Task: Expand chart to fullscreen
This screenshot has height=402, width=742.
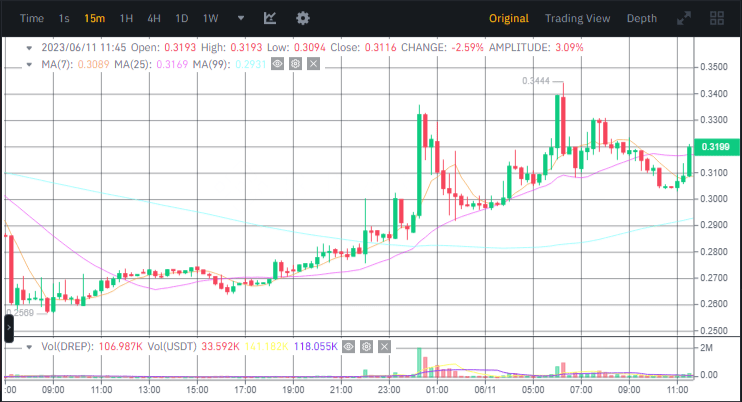Action: tap(684, 18)
